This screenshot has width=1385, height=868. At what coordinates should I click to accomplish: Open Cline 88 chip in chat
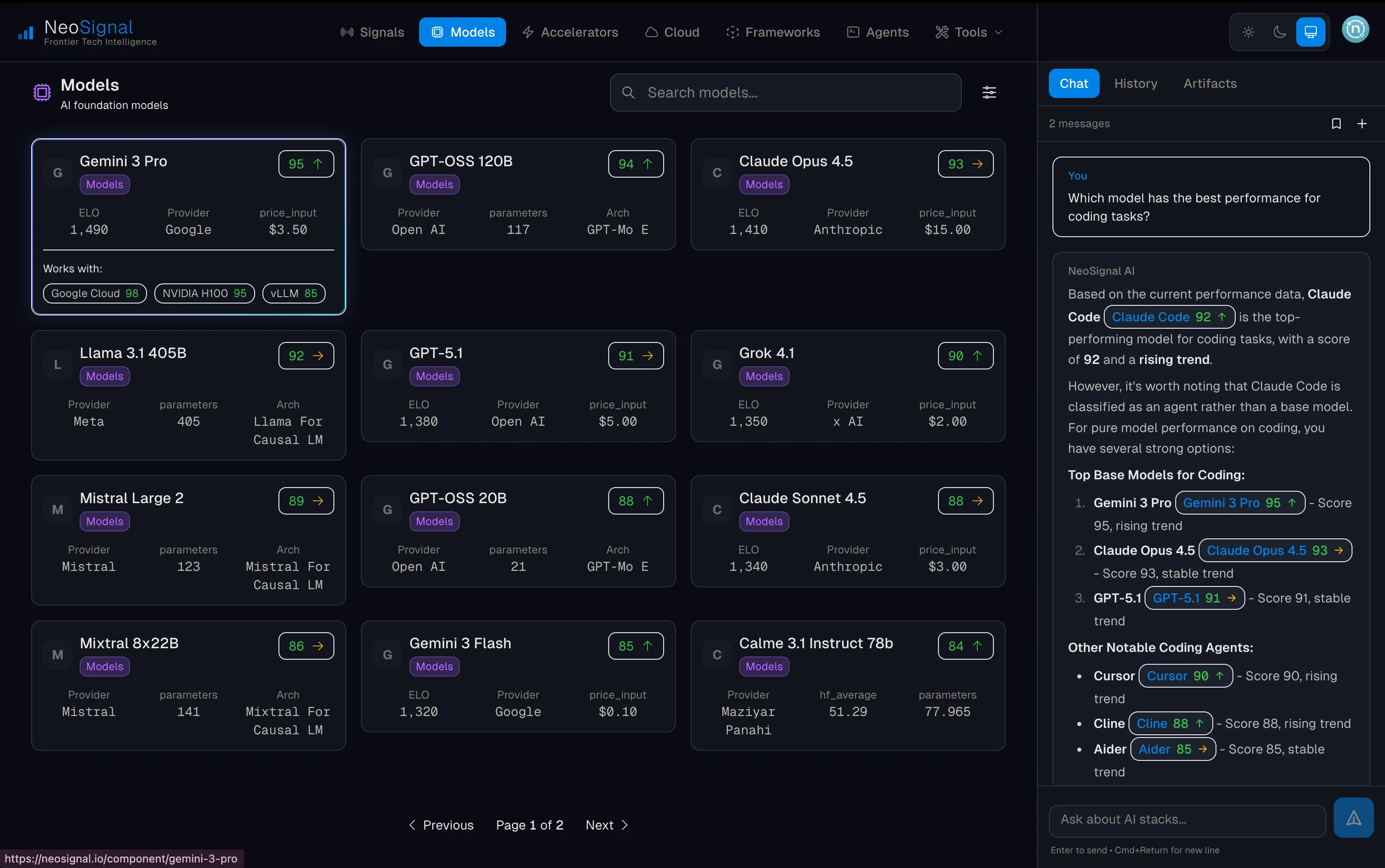(1170, 724)
